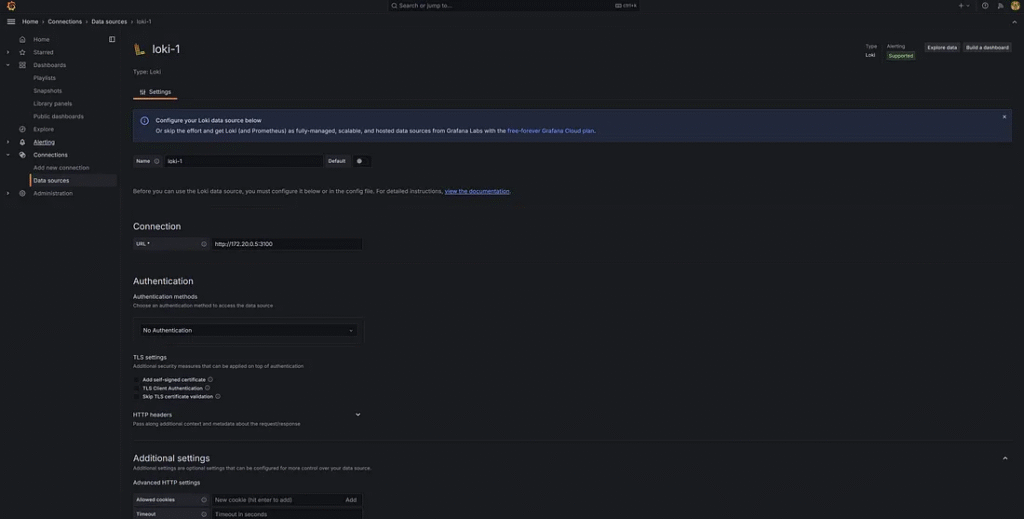Click the Starred star icon
This screenshot has height=519, width=1024.
[x=22, y=52]
